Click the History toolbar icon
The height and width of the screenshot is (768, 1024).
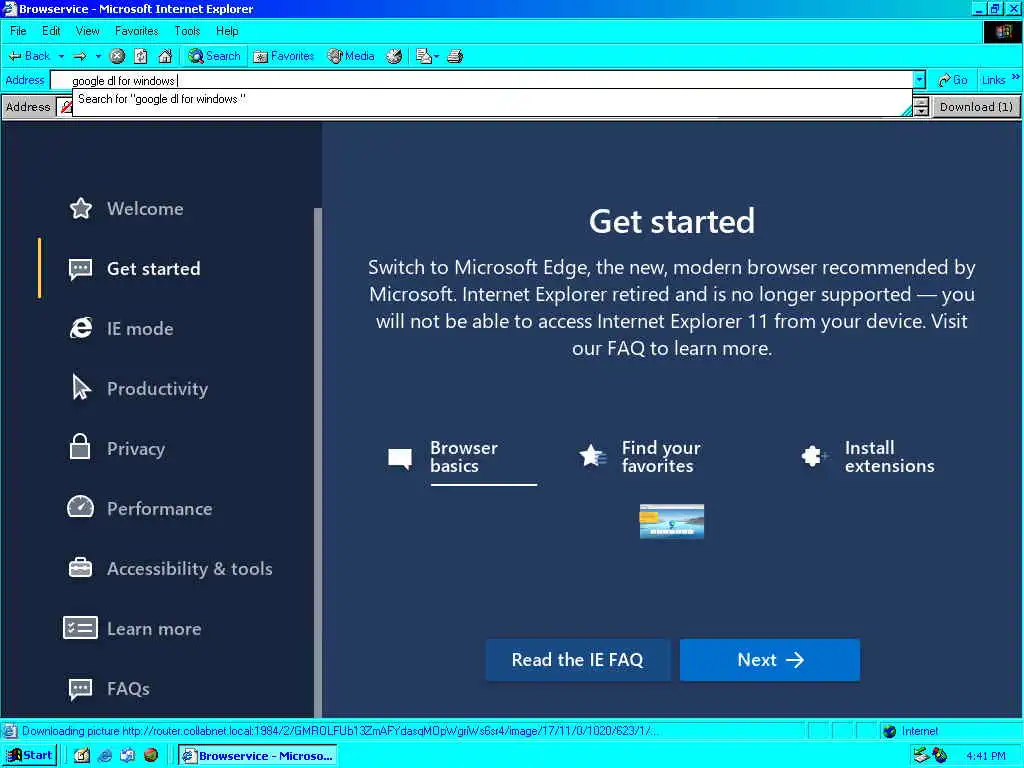point(394,56)
